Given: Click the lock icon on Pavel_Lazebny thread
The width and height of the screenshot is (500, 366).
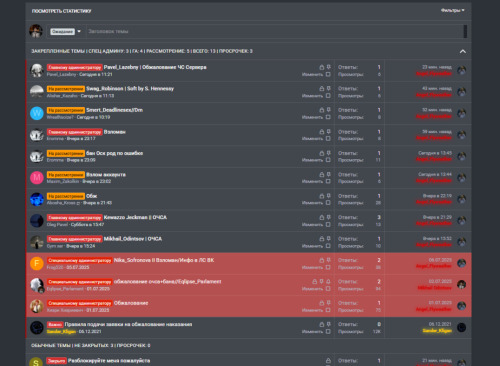Looking at the screenshot, I should 321,67.
